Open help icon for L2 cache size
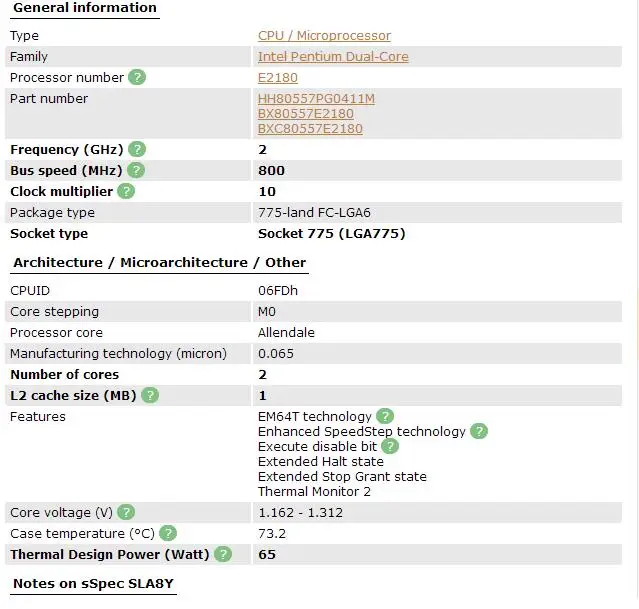 click(150, 395)
